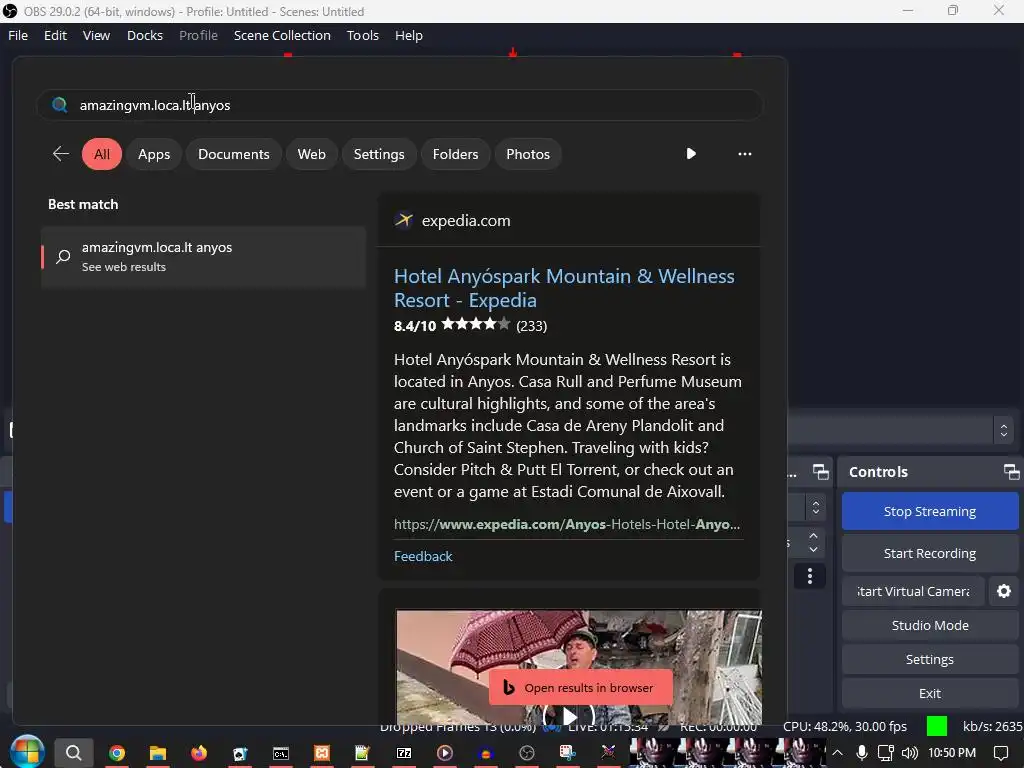Switch to the Photos filter tab
This screenshot has width=1024, height=768.
coord(528,154)
